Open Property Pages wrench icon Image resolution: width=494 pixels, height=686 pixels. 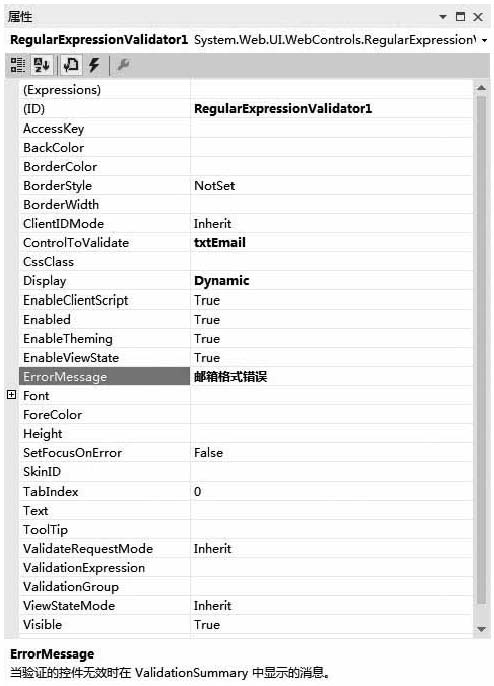[123, 65]
